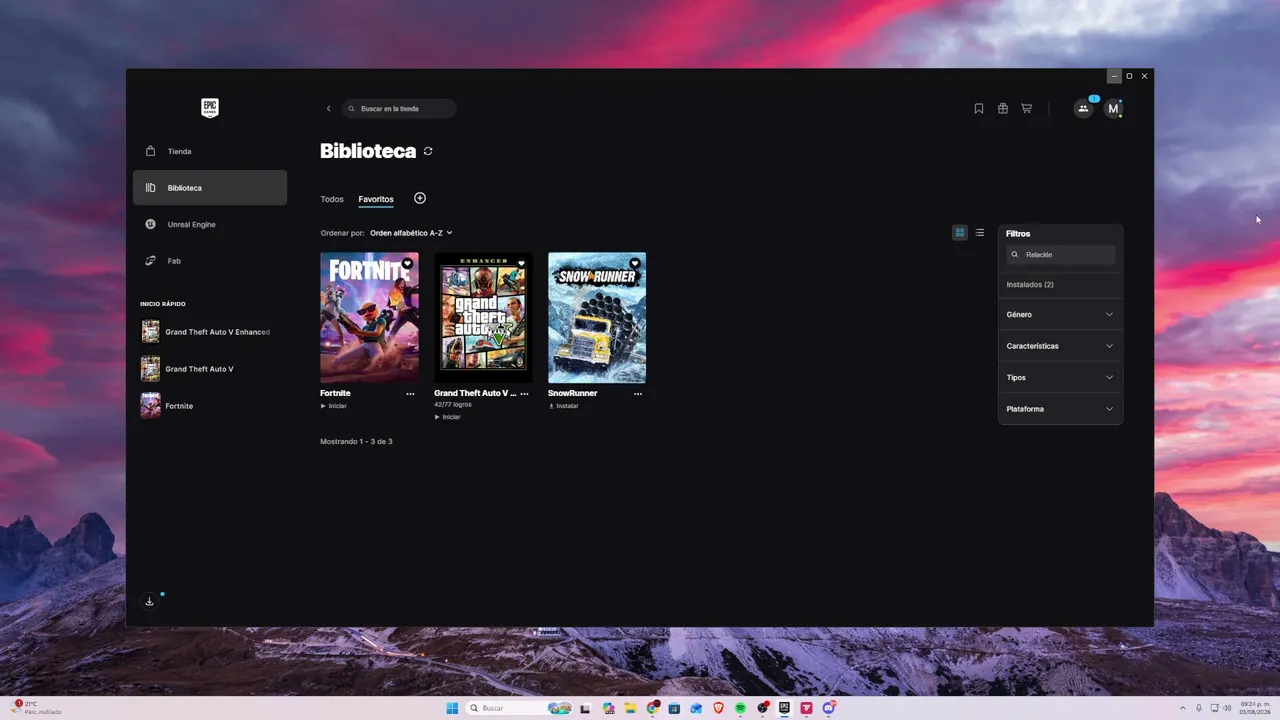Click the Epic Games logo
1280x720 pixels.
tap(210, 108)
